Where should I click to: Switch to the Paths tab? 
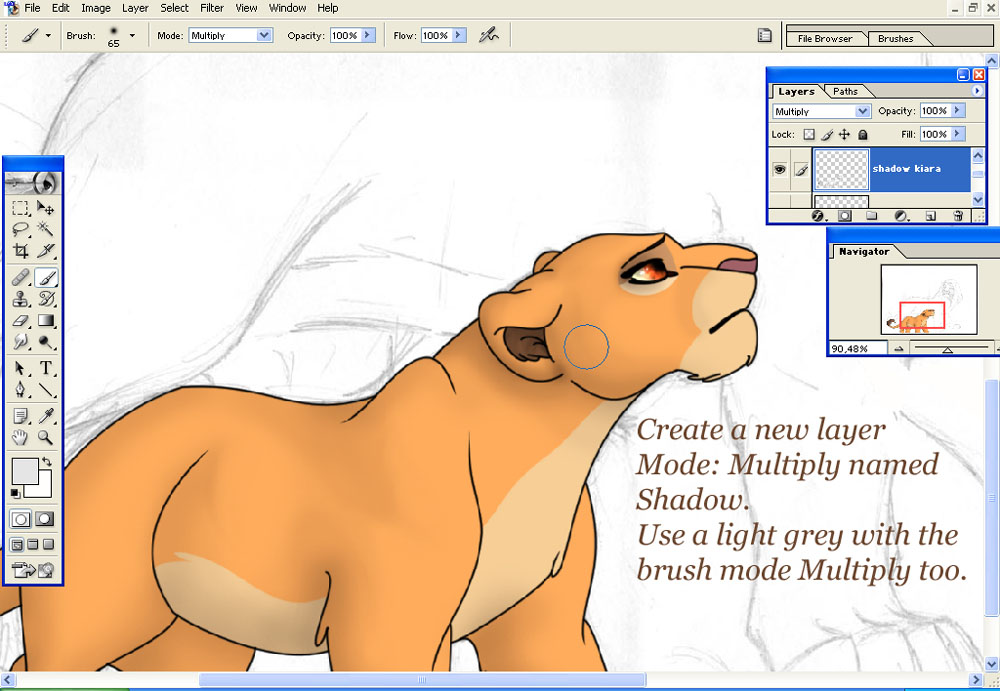(845, 91)
